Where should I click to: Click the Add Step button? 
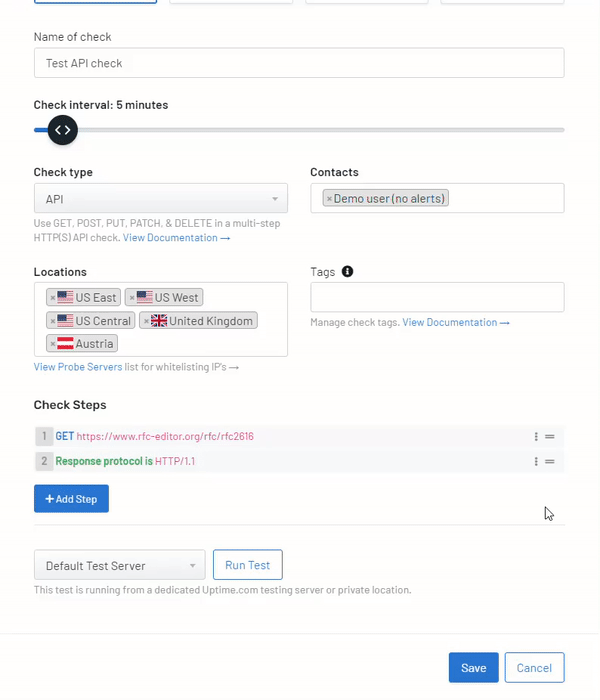[71, 499]
